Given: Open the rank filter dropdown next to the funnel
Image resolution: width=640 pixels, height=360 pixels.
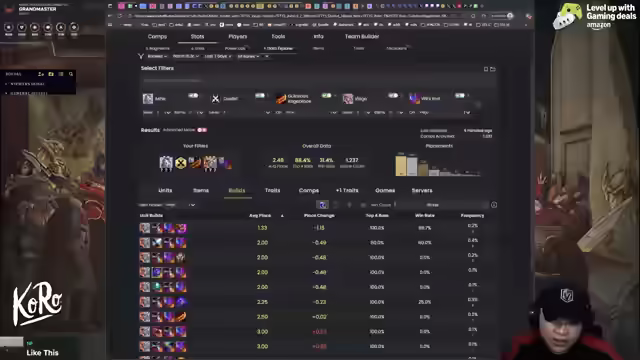Looking at the screenshot, I should (157, 56).
